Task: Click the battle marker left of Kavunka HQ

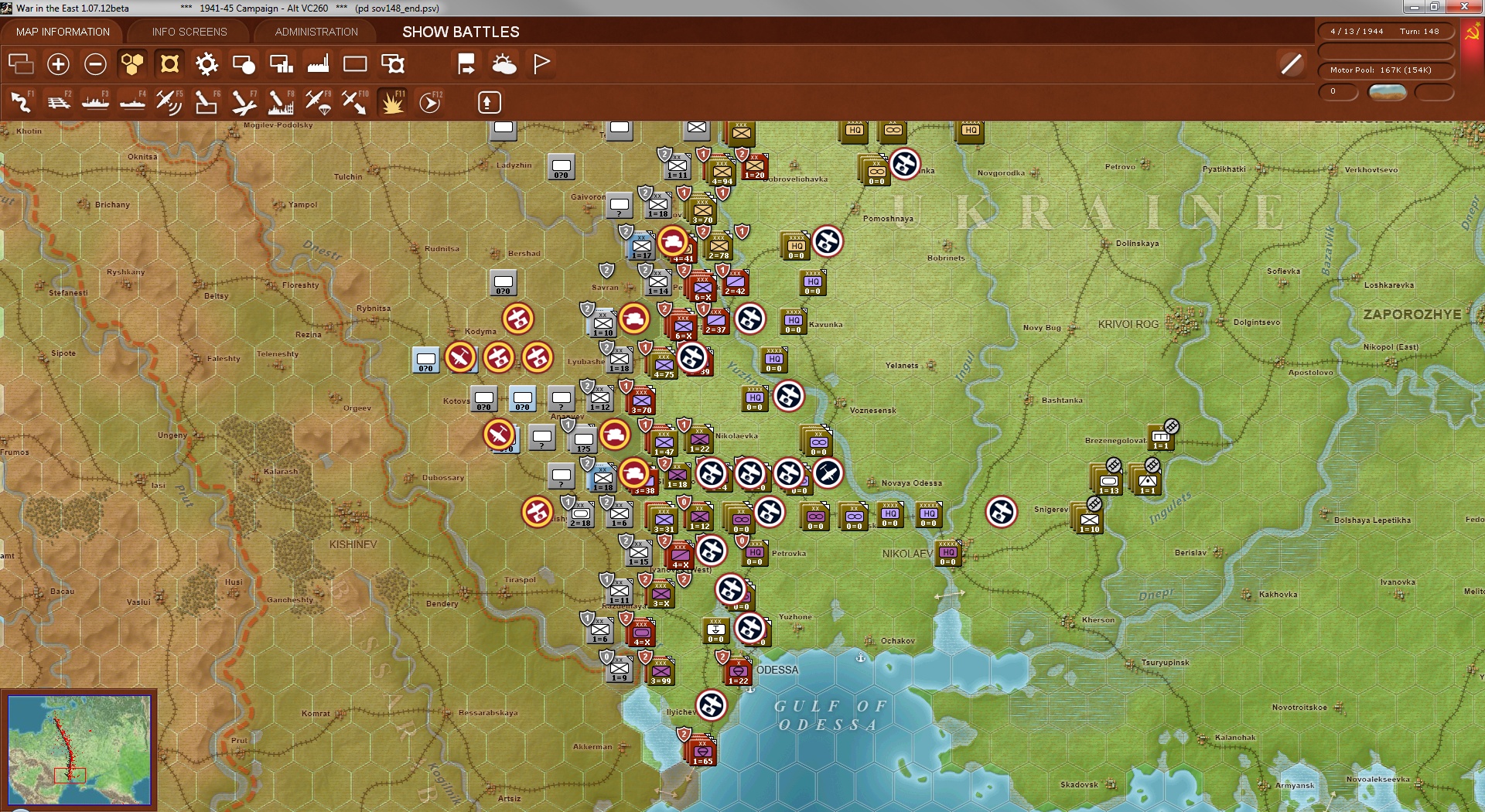Action: (x=749, y=319)
